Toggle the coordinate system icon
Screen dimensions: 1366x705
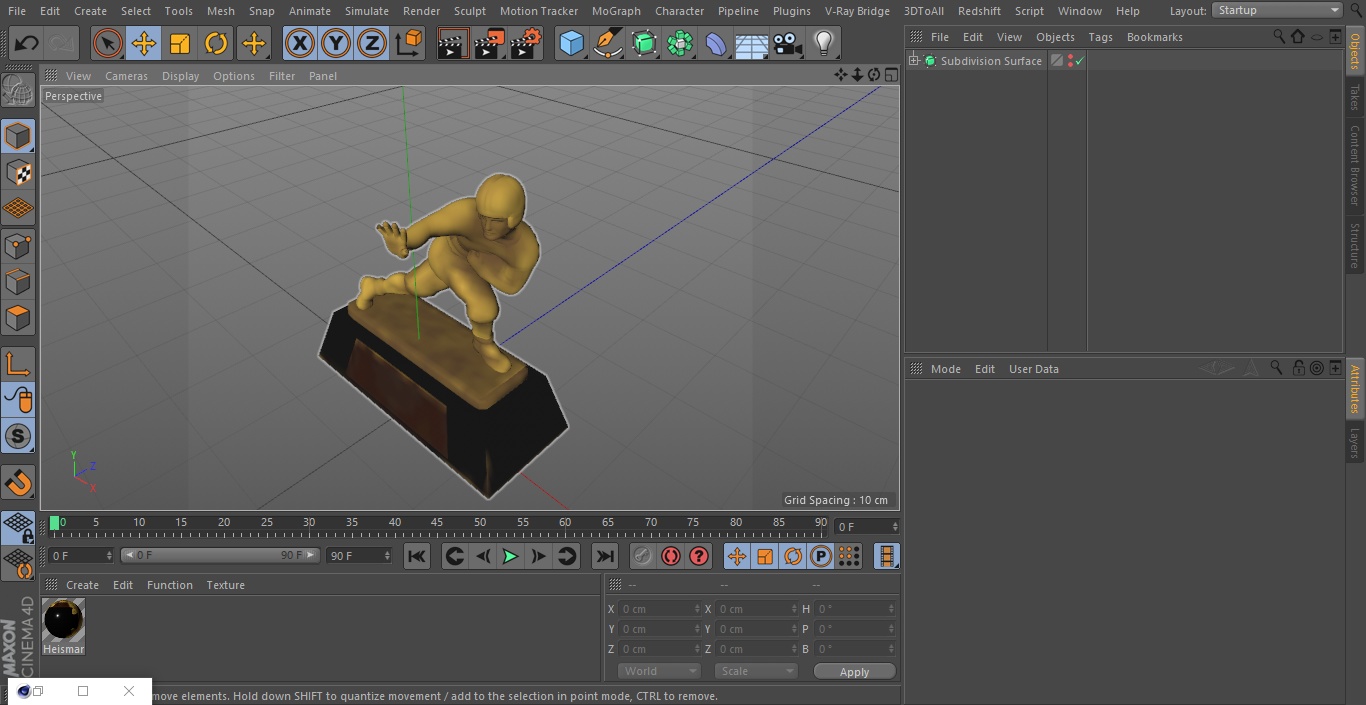[x=409, y=43]
